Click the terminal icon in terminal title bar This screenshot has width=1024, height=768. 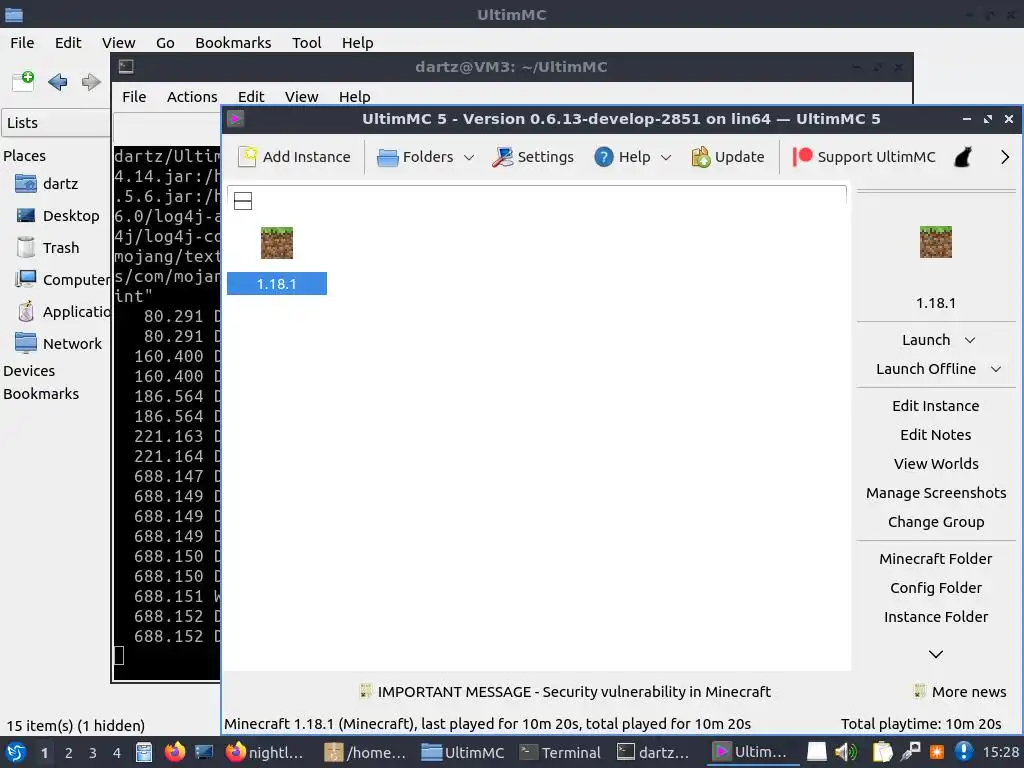pyautogui.click(x=126, y=67)
